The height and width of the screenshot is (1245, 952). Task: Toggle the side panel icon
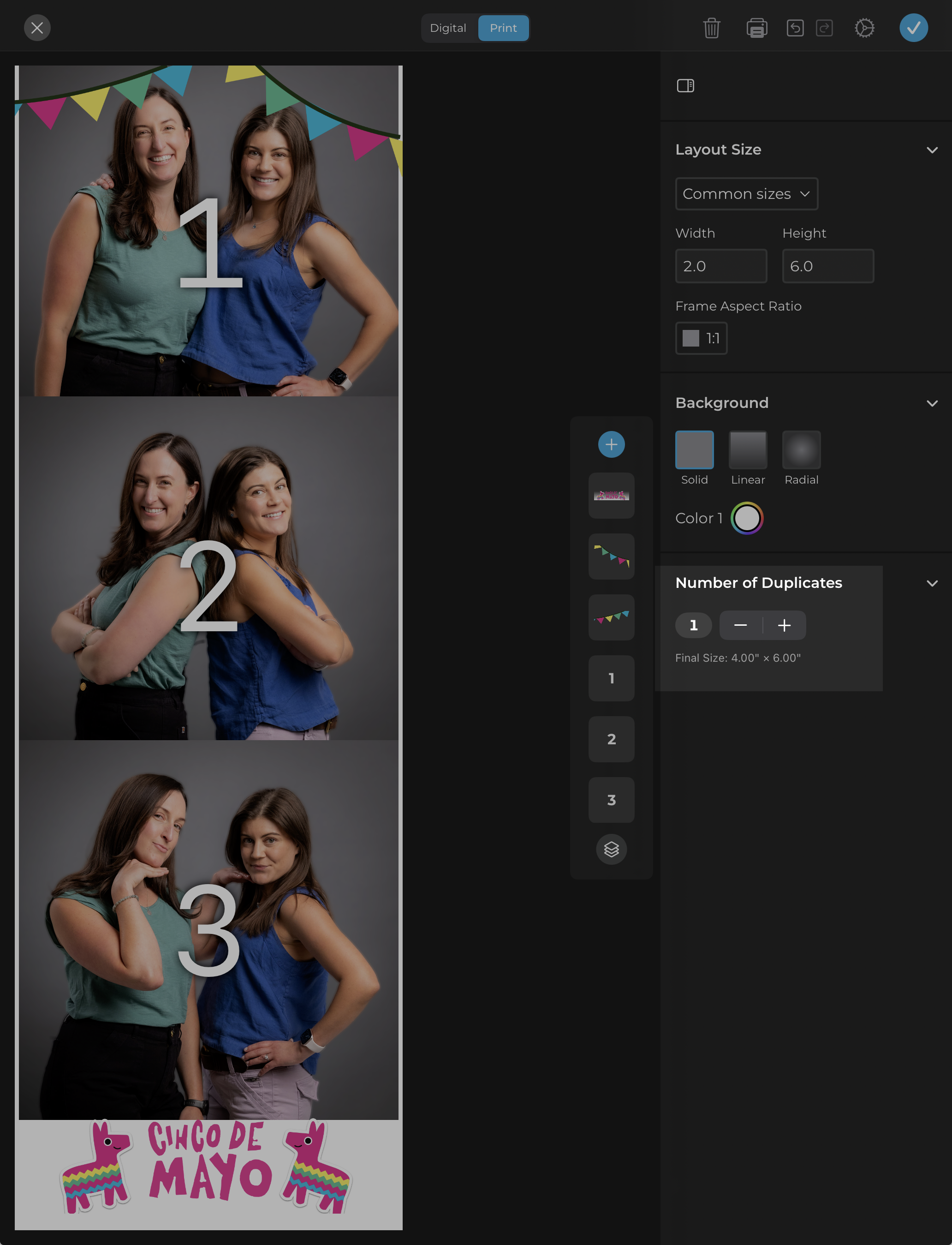tap(685, 86)
